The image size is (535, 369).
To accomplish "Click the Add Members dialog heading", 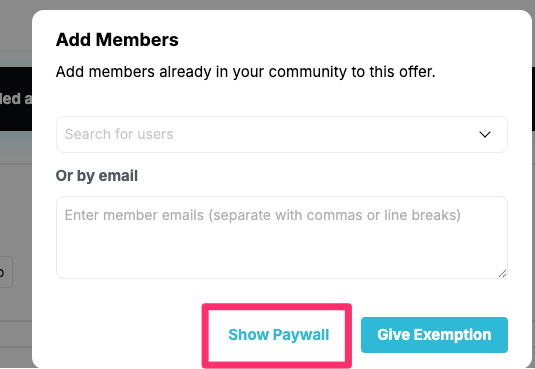I will (117, 40).
